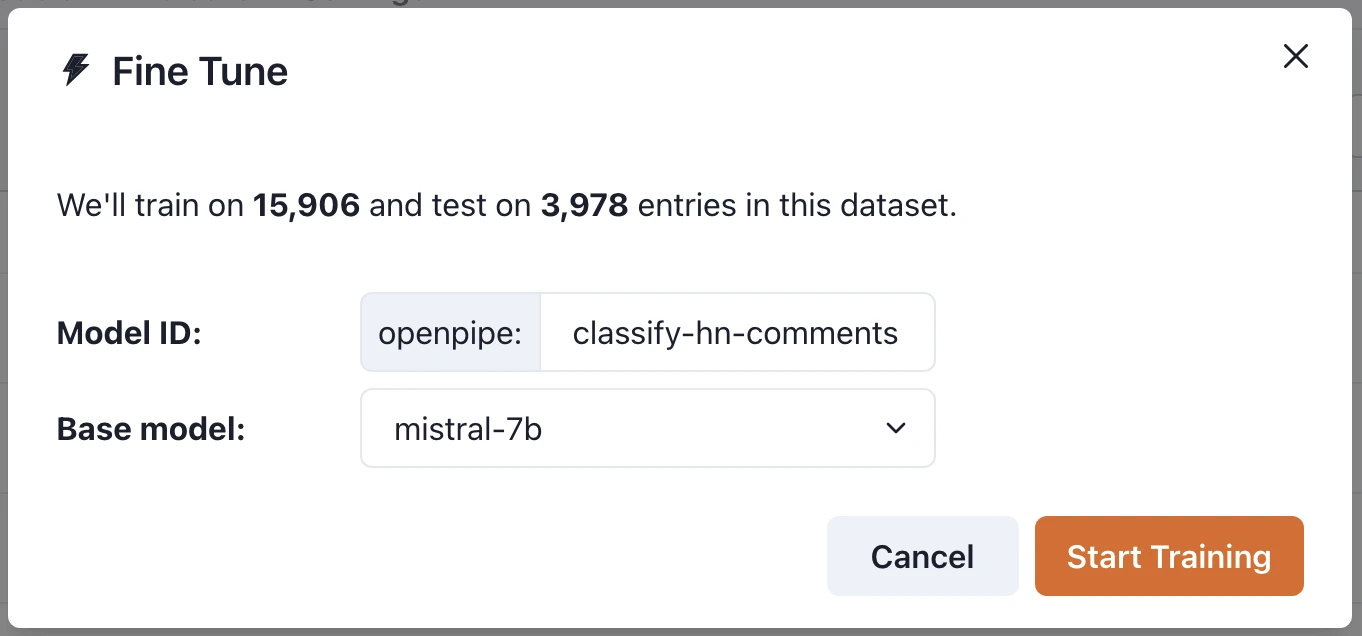This screenshot has width=1362, height=636.
Task: Click the bold 3,978 test count
Action: 584,205
